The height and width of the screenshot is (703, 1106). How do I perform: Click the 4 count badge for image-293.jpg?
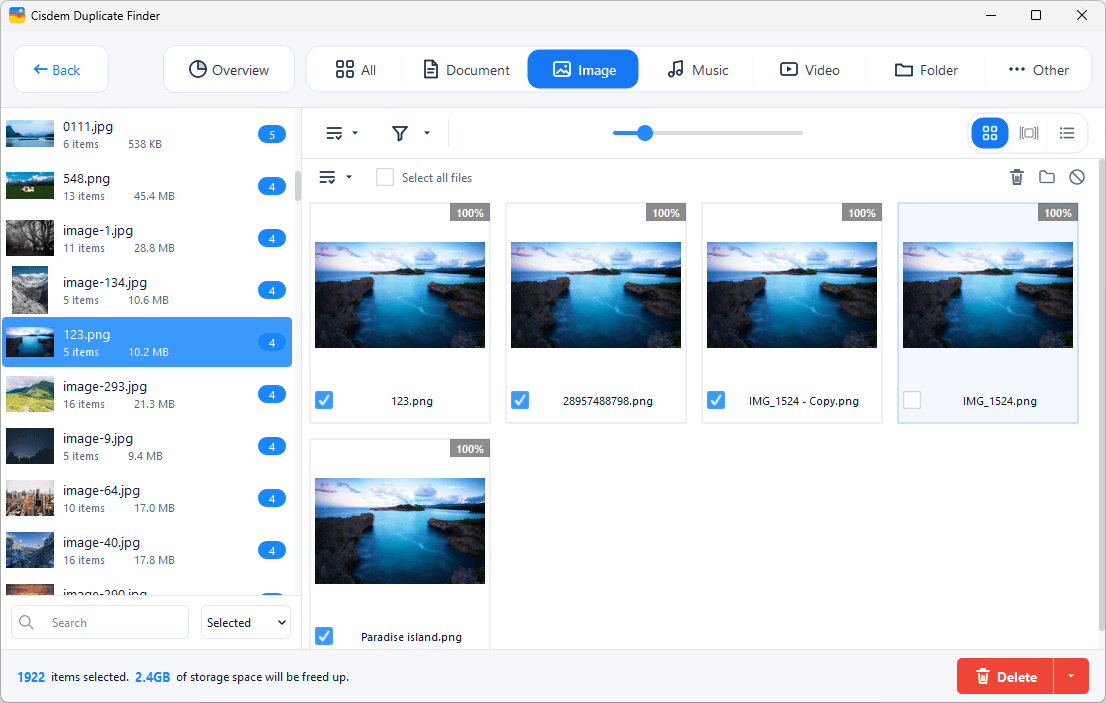point(272,394)
